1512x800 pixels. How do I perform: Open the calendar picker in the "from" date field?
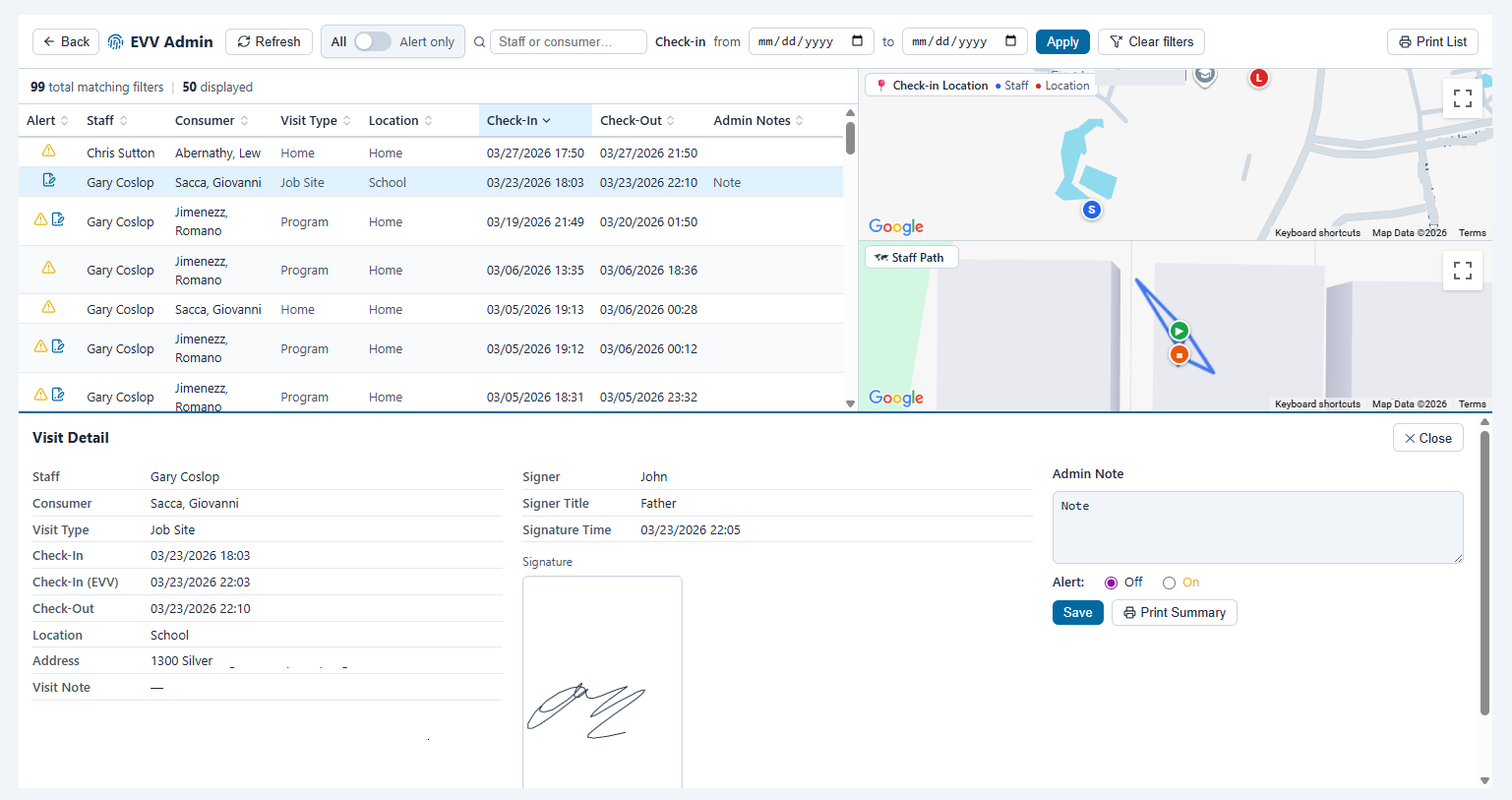point(859,41)
